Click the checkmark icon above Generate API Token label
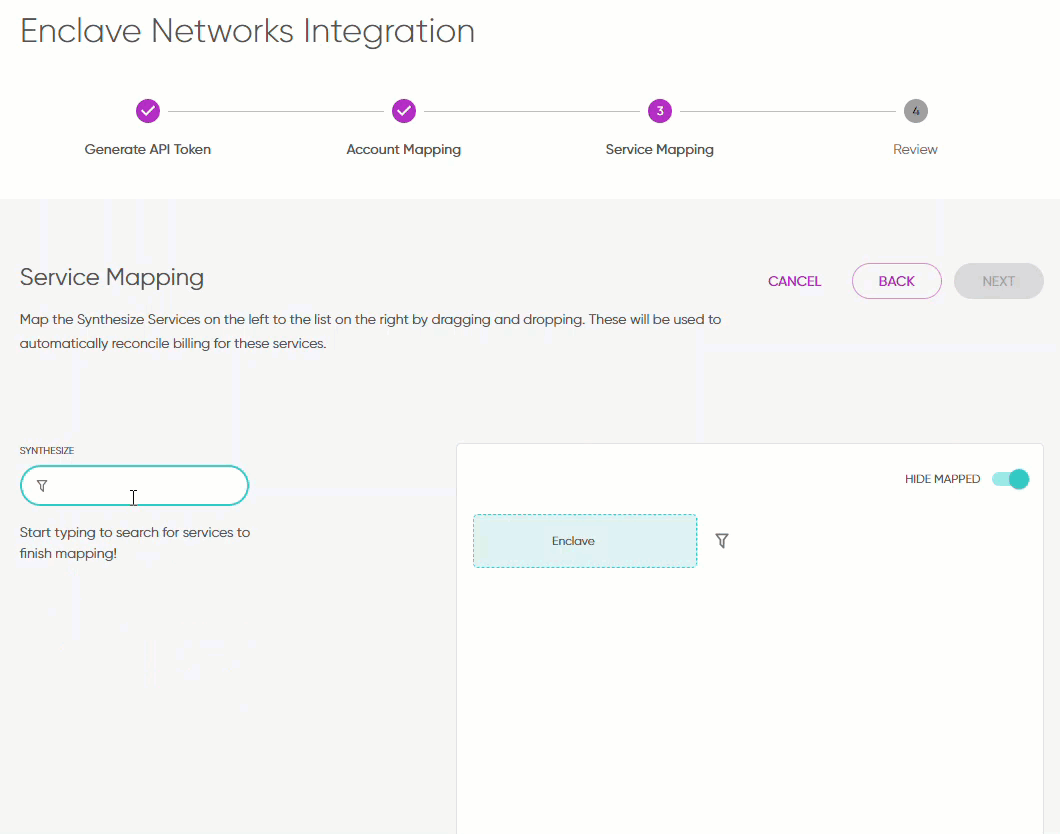This screenshot has width=1060, height=834. tap(148, 111)
